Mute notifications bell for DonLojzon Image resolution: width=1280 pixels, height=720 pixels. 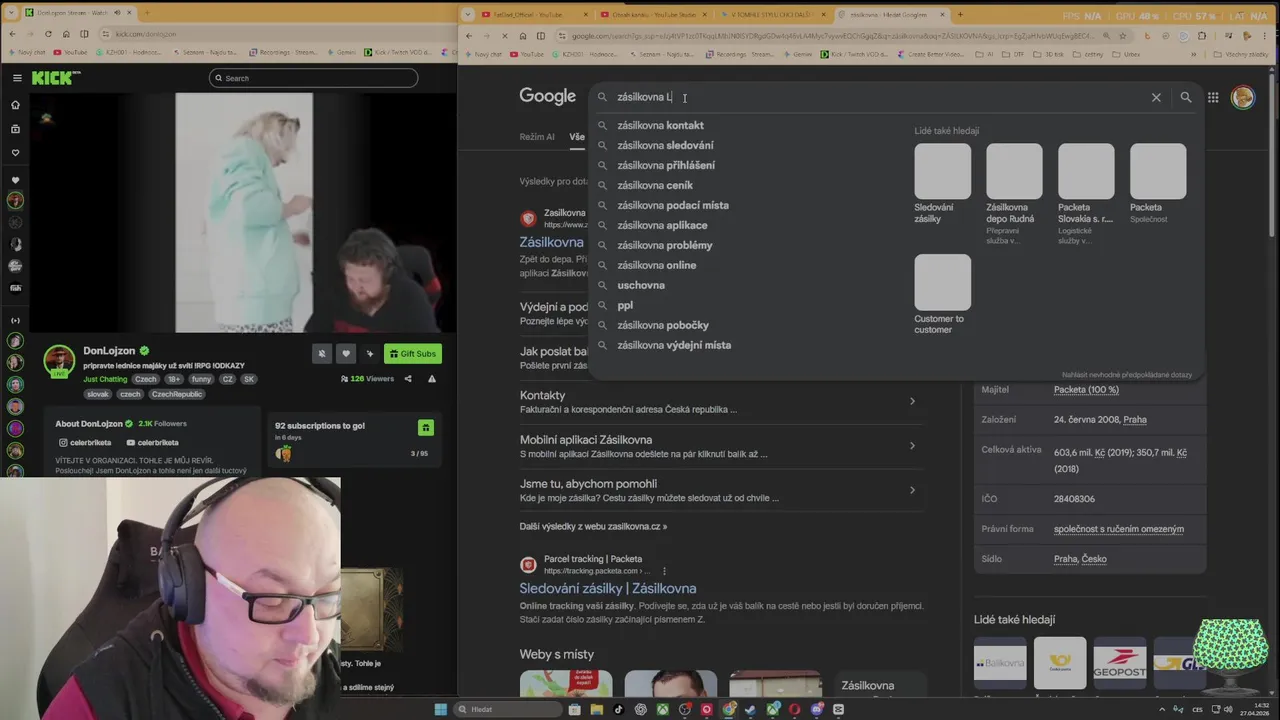(322, 353)
